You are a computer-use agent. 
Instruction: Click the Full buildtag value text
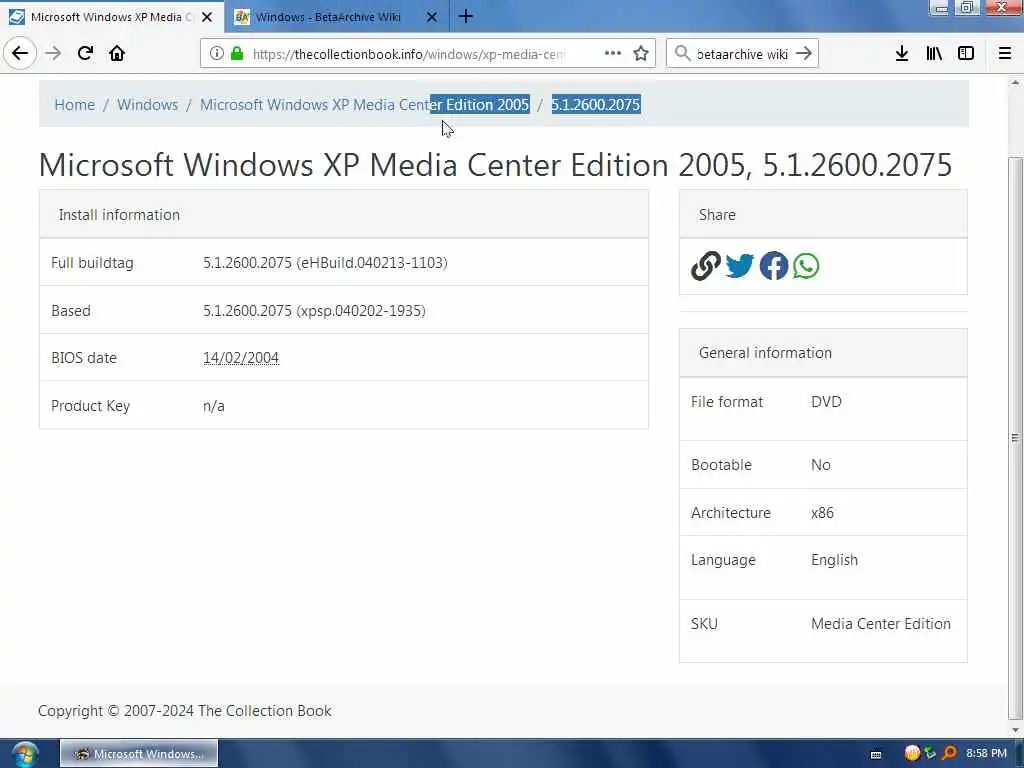pyautogui.click(x=325, y=263)
